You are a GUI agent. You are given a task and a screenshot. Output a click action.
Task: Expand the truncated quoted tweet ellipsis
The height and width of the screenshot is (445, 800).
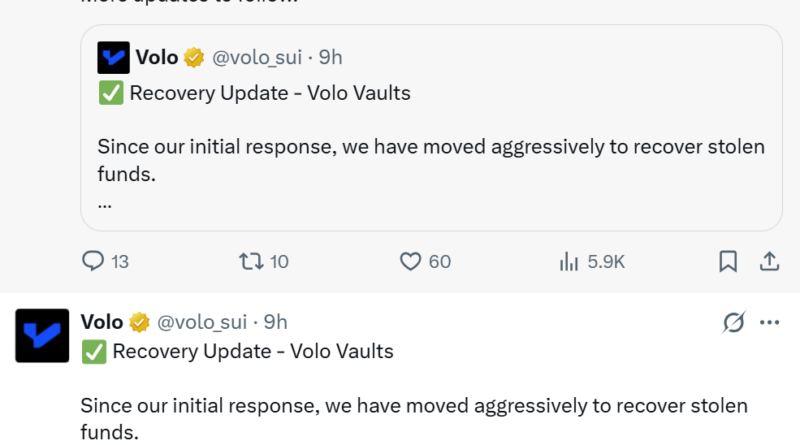click(105, 201)
